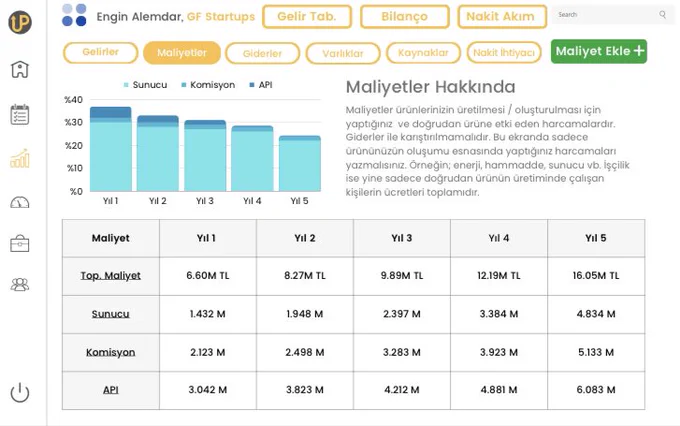Switch to the Varlıklar tab
The image size is (680, 426).
(x=343, y=53)
